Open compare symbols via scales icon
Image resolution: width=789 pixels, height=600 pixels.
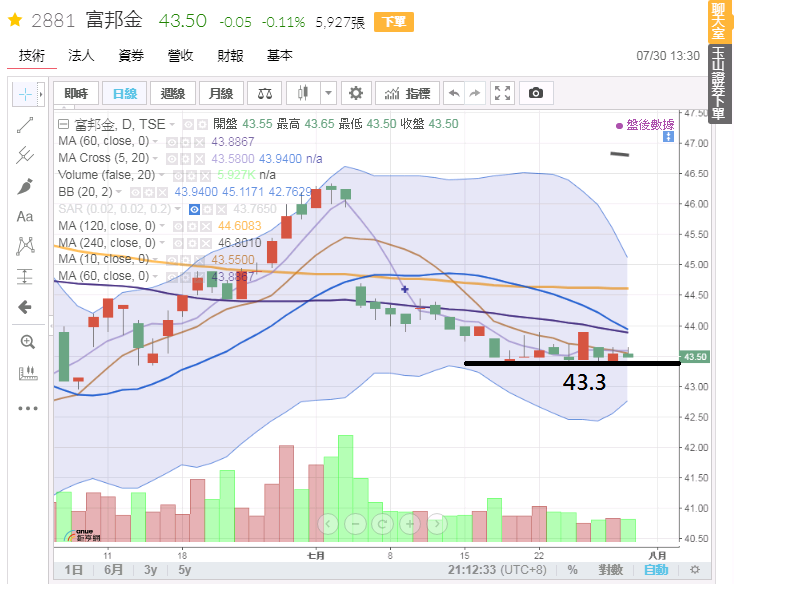[x=265, y=93]
